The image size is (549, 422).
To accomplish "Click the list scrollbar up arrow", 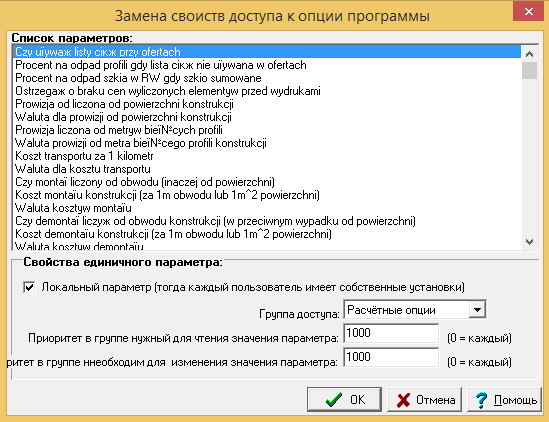I will pos(529,54).
